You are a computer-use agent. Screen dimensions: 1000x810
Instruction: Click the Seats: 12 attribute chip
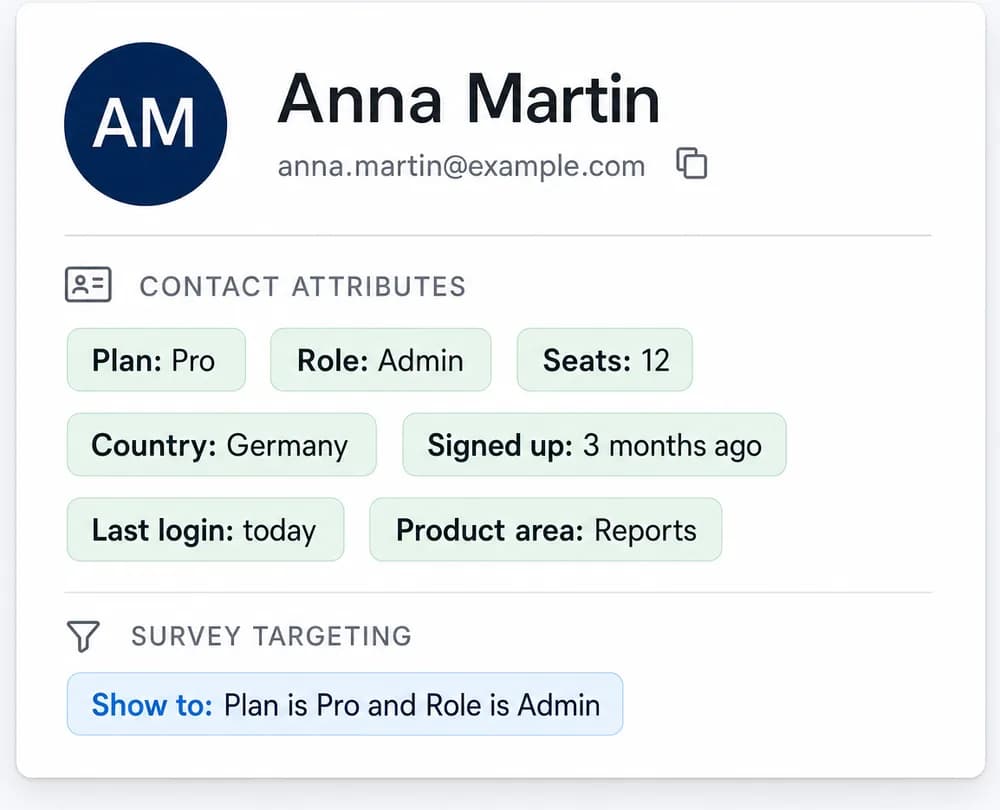605,360
